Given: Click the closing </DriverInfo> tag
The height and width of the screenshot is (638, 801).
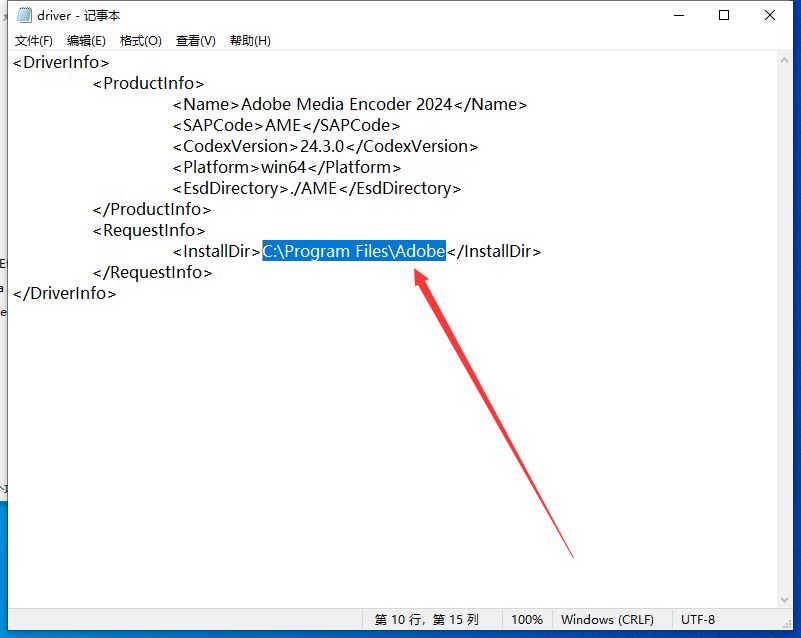Looking at the screenshot, I should click(65, 293).
